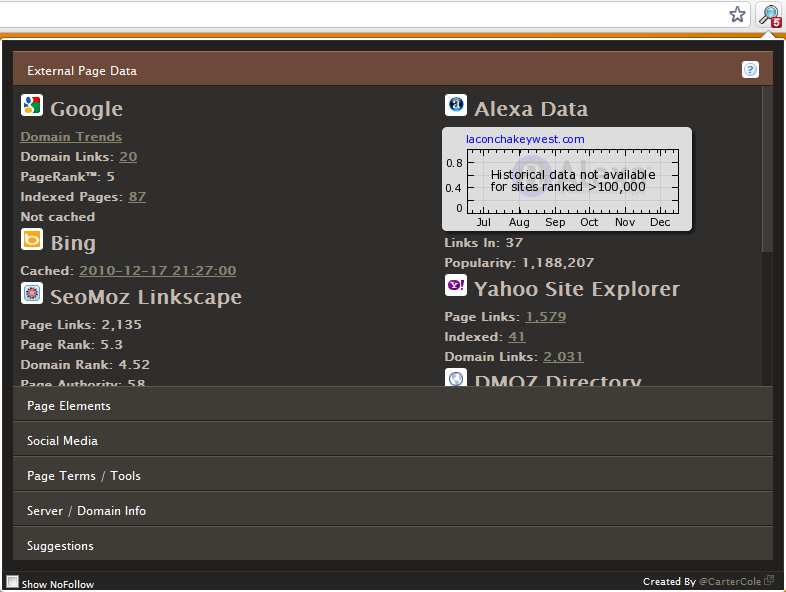
Task: Expand the Suggestions section
Action: pyautogui.click(x=392, y=544)
